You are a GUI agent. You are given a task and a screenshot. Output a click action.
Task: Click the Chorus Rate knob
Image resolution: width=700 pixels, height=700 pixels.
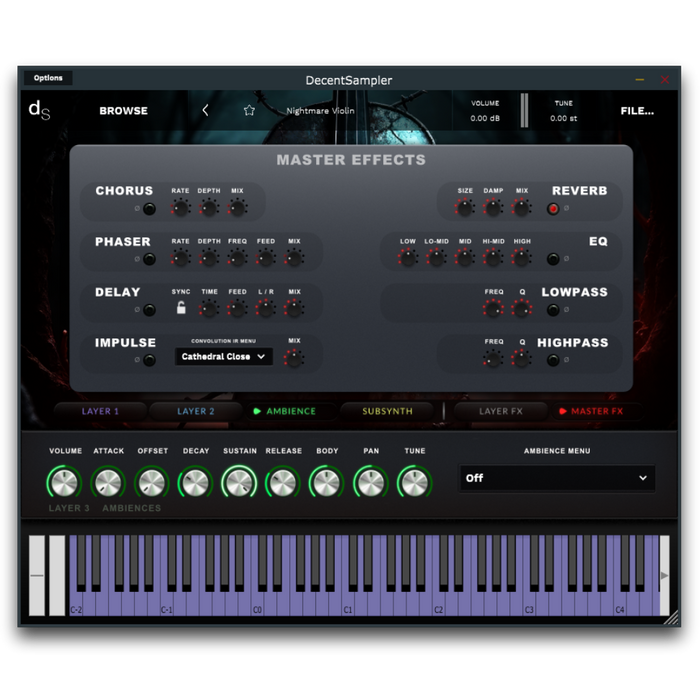tap(180, 208)
